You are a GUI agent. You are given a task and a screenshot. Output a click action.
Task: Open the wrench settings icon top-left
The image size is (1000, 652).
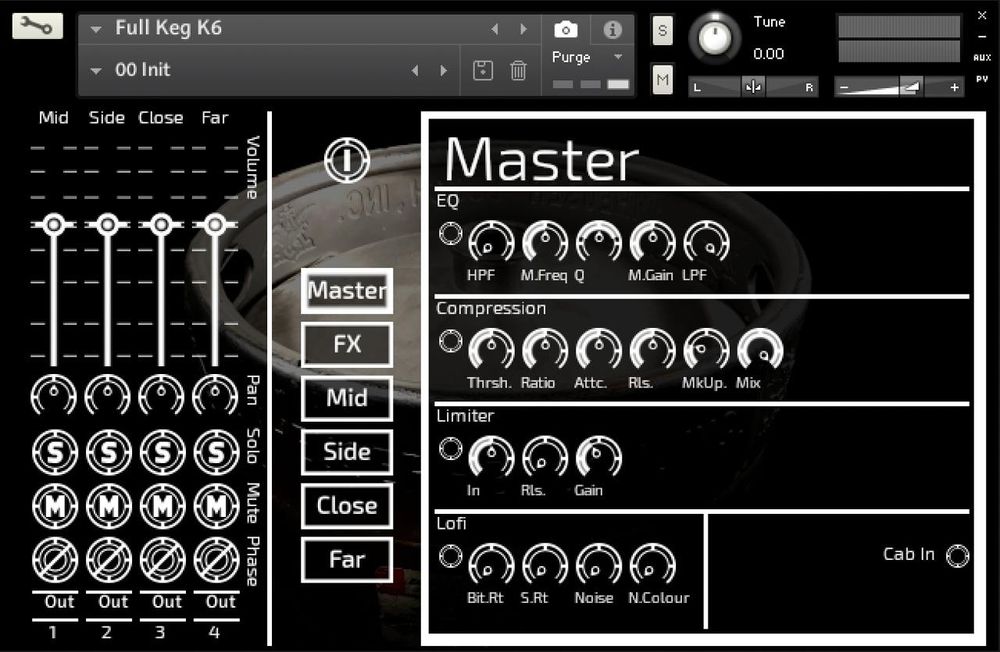[37, 26]
